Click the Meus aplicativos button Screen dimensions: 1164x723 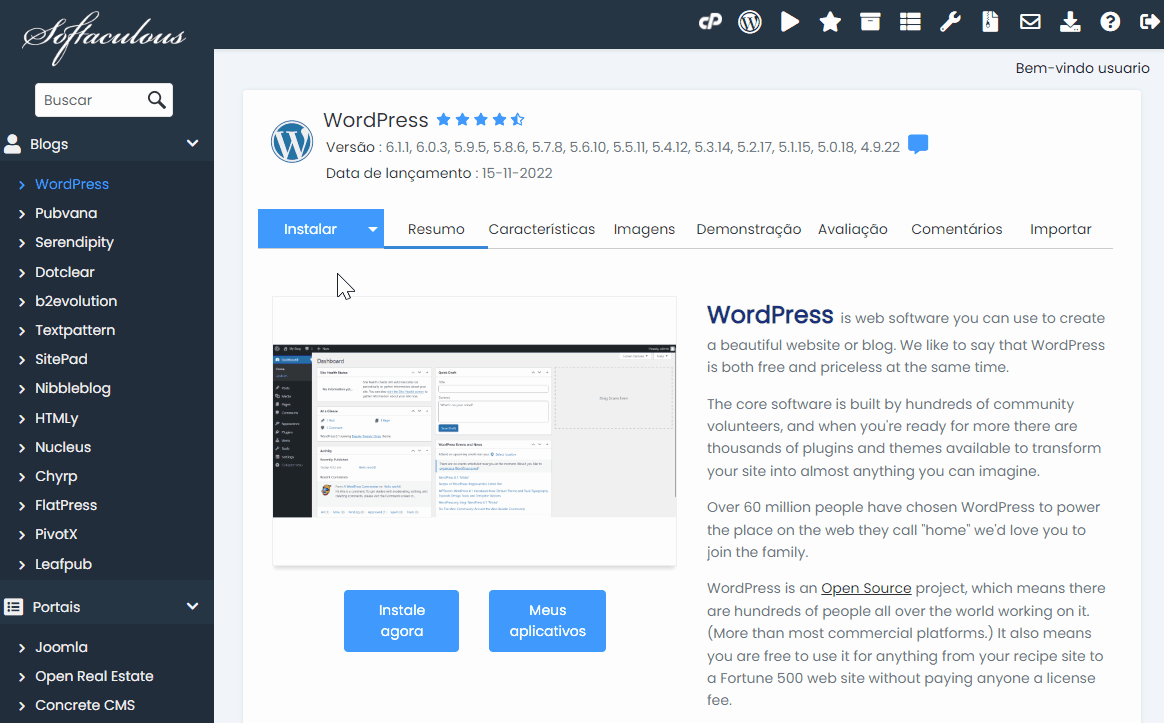[547, 621]
